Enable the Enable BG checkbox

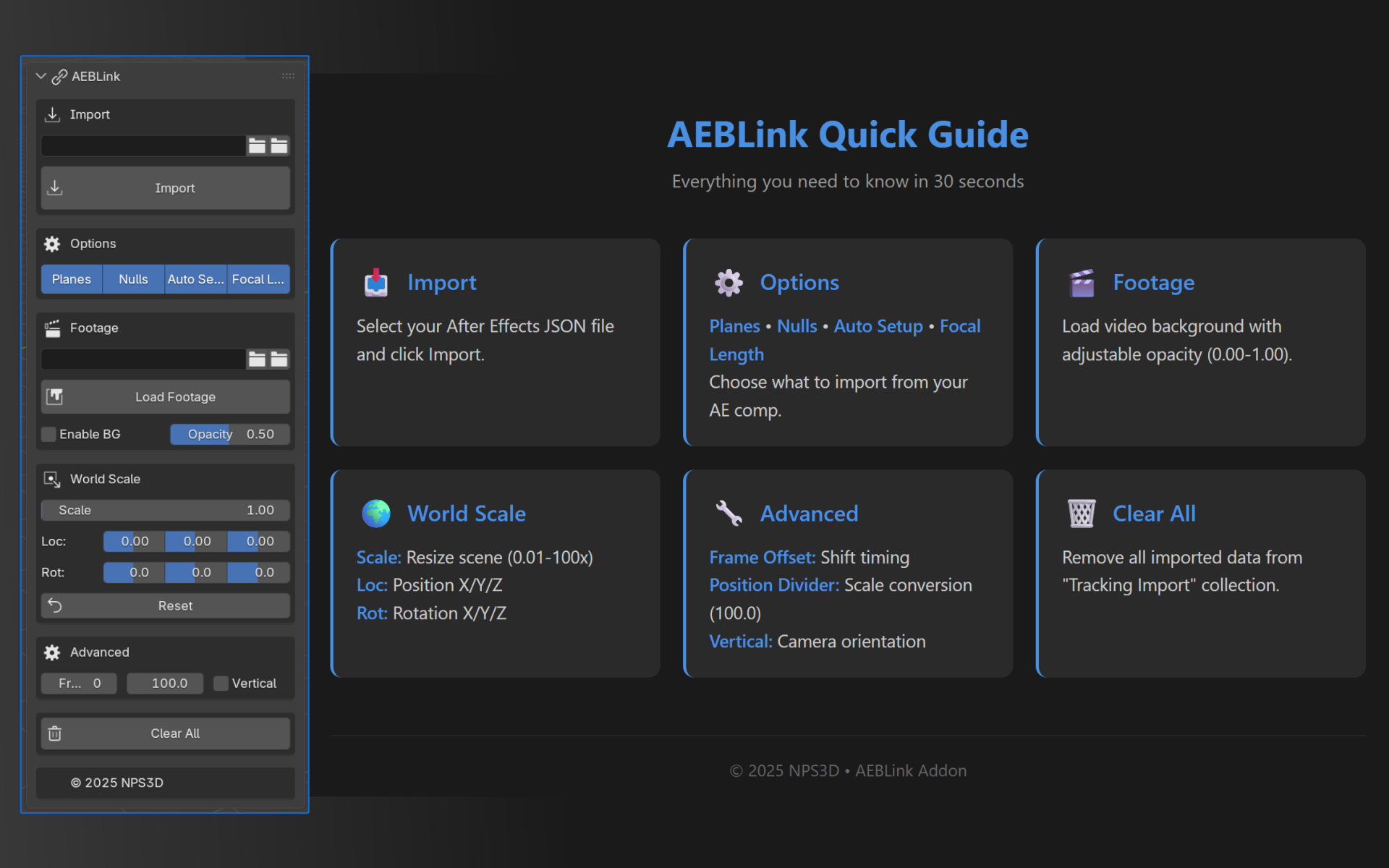coord(49,435)
